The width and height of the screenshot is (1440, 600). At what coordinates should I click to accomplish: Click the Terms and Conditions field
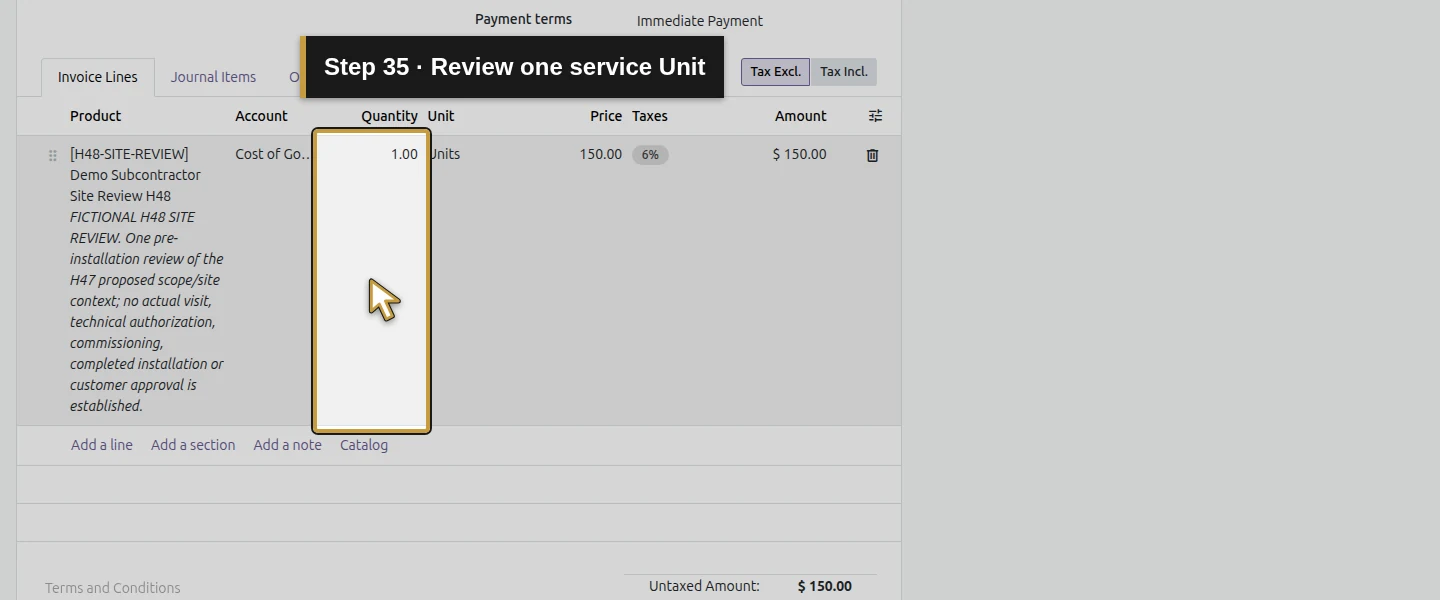[113, 588]
